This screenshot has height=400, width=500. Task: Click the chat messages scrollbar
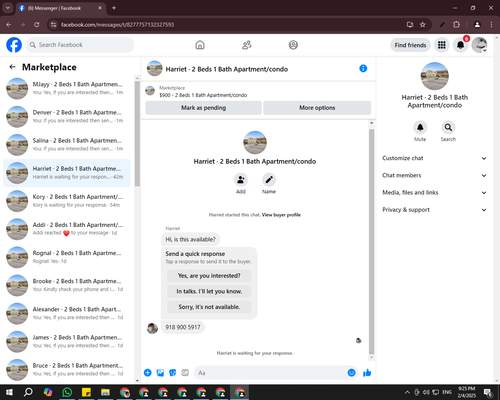point(371,242)
